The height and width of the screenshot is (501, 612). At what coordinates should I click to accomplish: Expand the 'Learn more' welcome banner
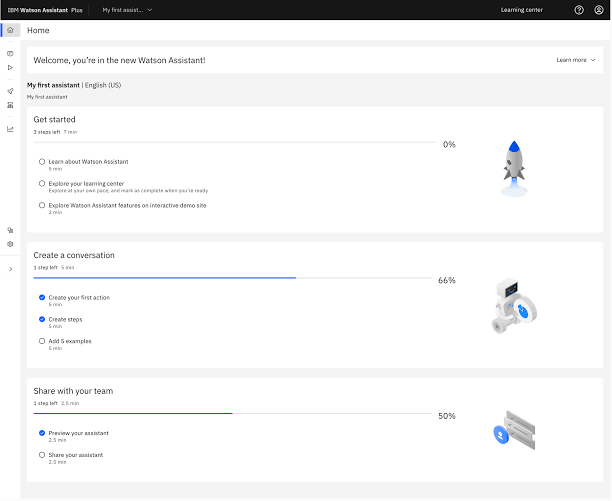point(575,60)
